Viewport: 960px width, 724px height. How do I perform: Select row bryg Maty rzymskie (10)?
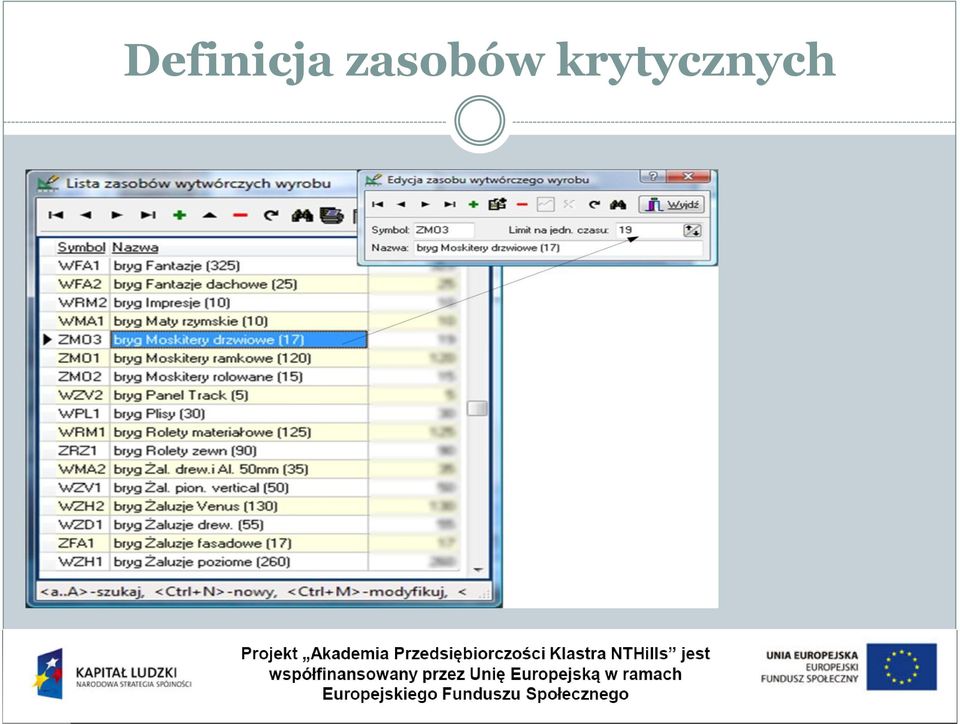(249, 321)
